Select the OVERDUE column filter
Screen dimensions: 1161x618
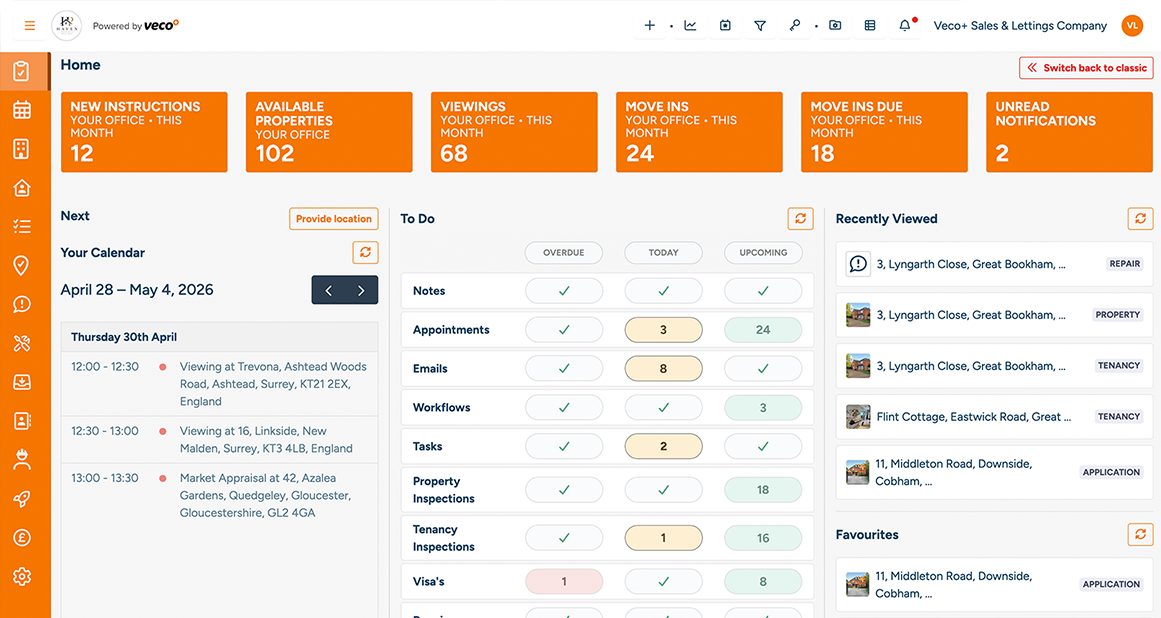[x=563, y=252]
